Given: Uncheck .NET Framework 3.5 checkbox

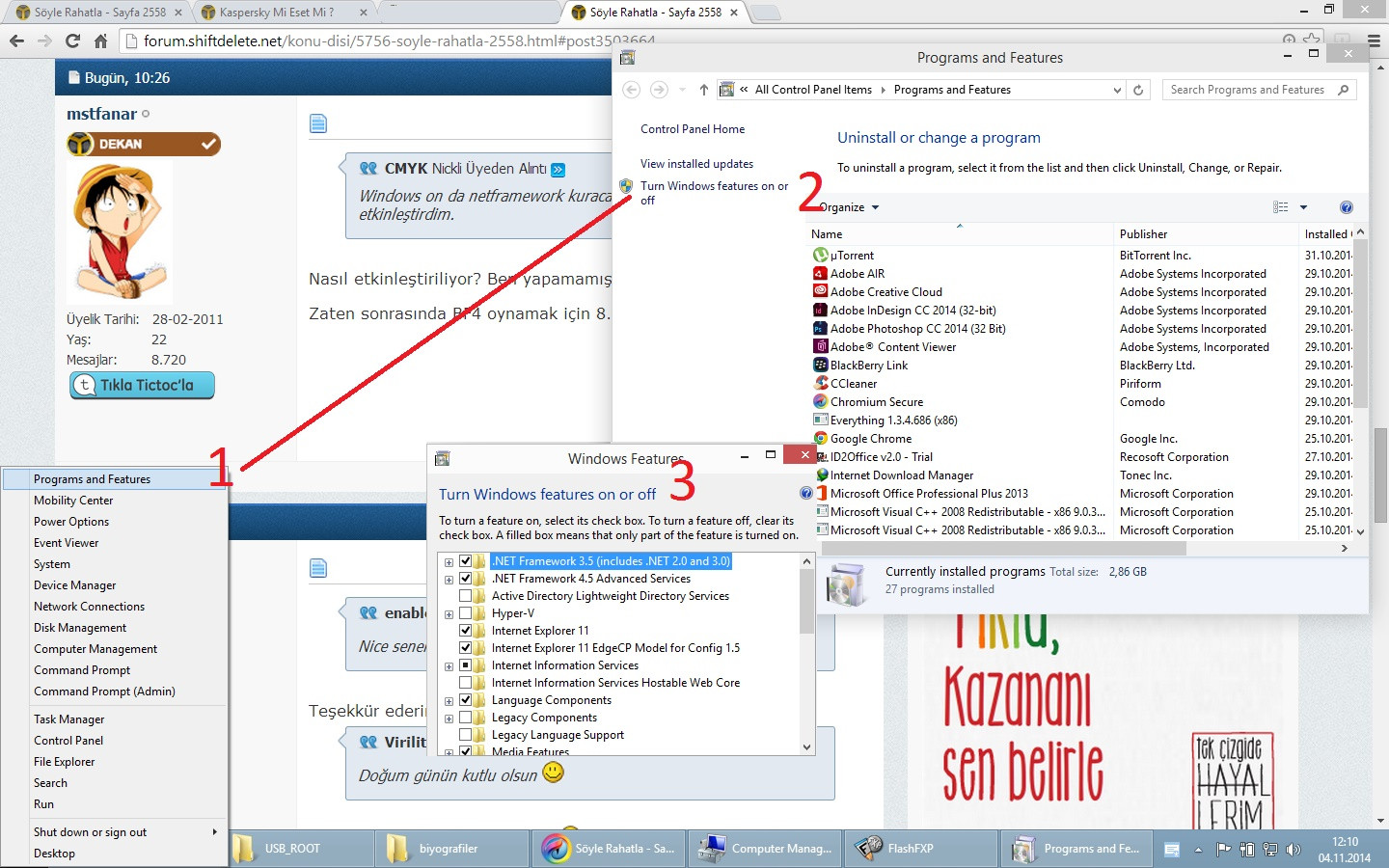Looking at the screenshot, I should click(466, 561).
